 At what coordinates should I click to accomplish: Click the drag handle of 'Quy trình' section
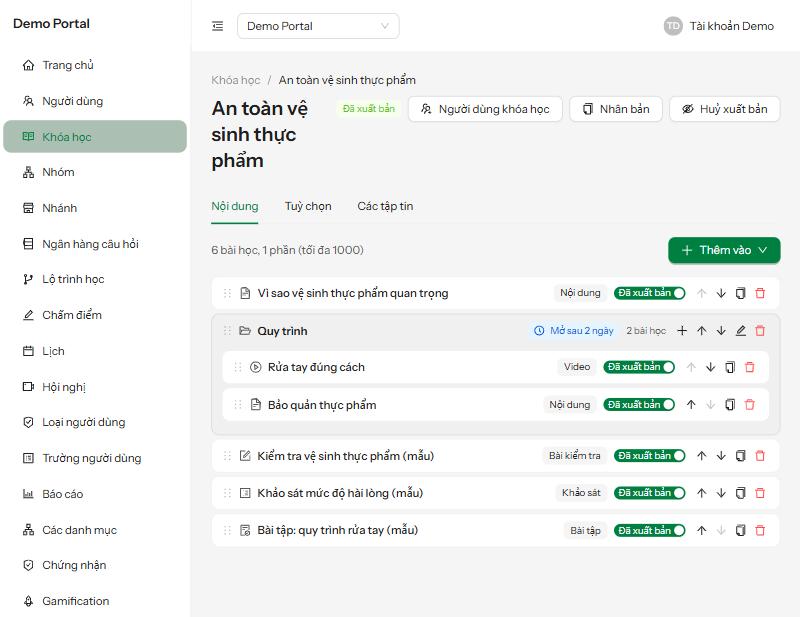(x=227, y=331)
